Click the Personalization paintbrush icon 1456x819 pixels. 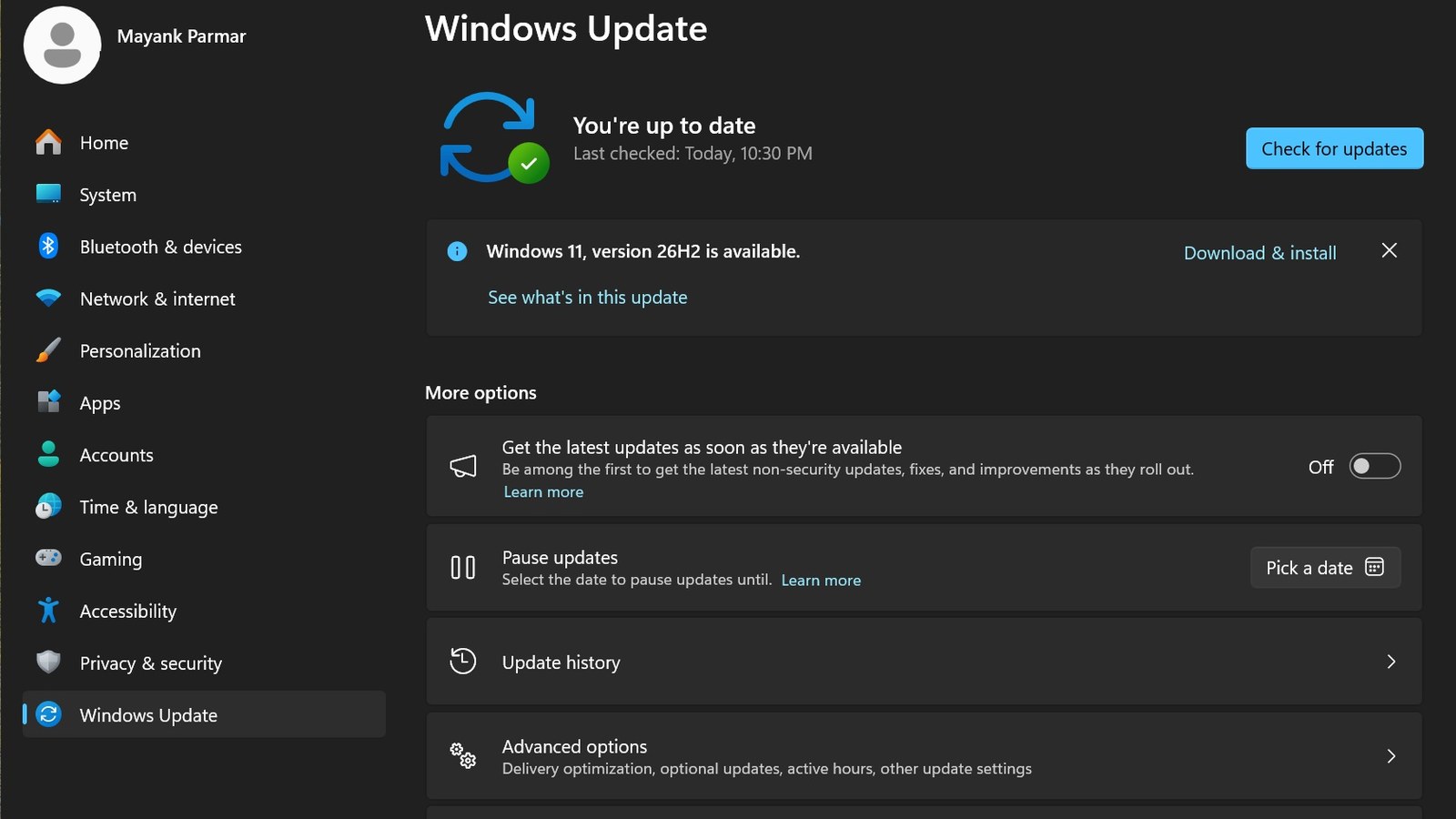pyautogui.click(x=48, y=350)
